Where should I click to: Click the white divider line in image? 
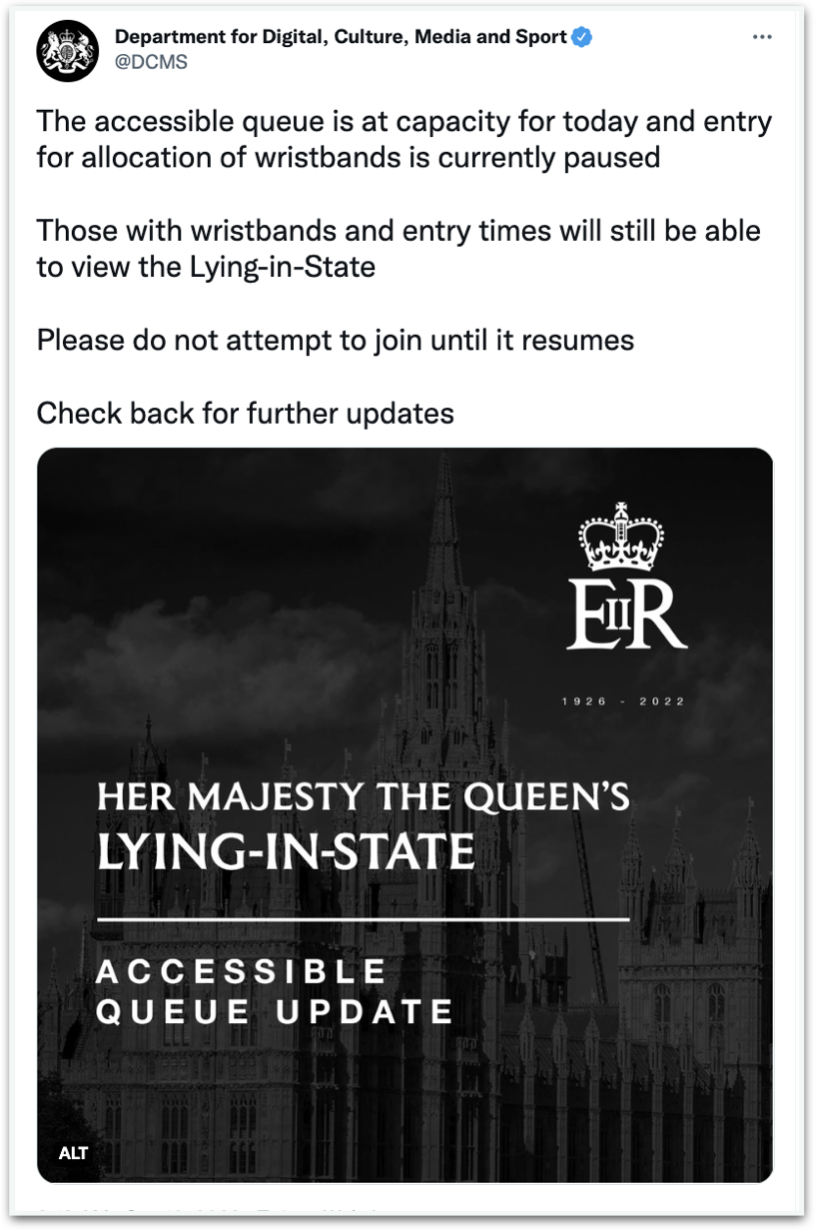click(362, 918)
